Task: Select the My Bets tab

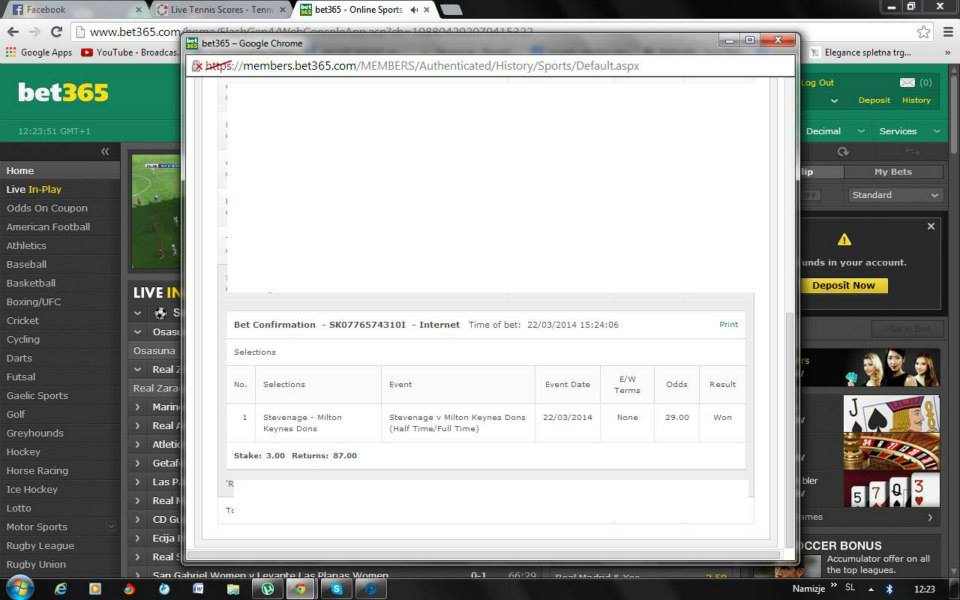Action: (893, 172)
